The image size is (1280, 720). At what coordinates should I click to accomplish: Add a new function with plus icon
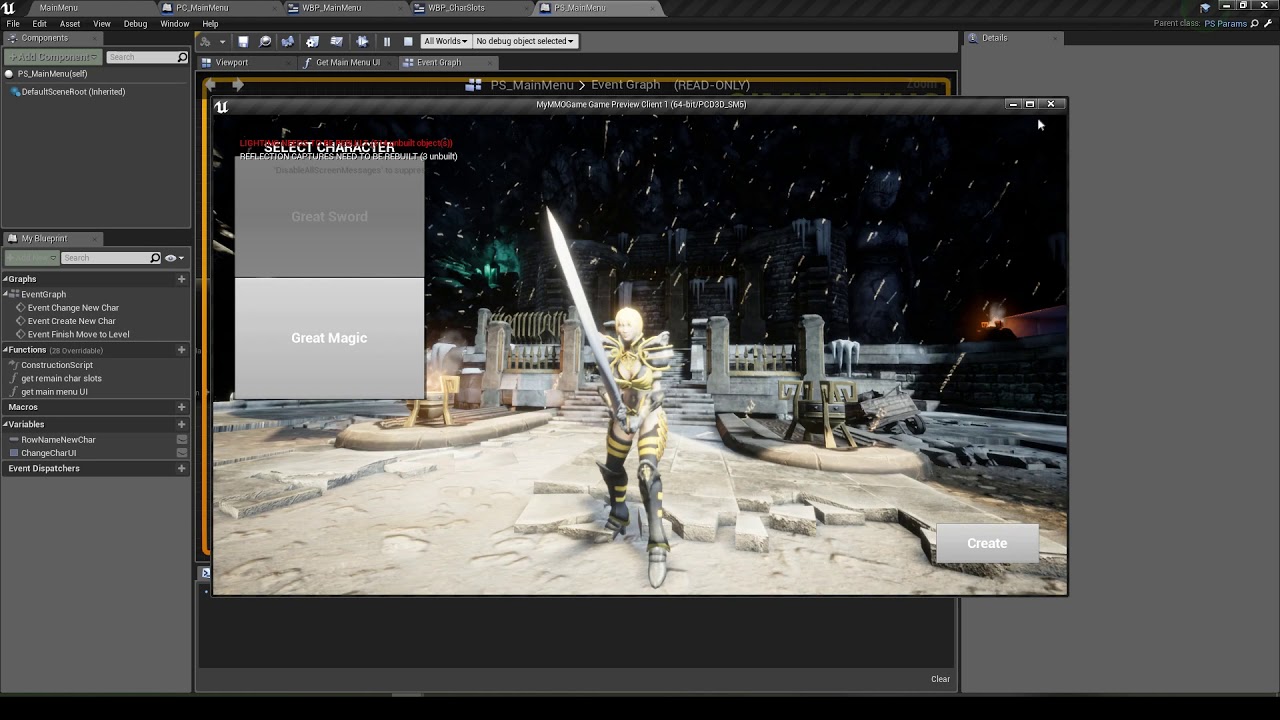[x=181, y=350]
